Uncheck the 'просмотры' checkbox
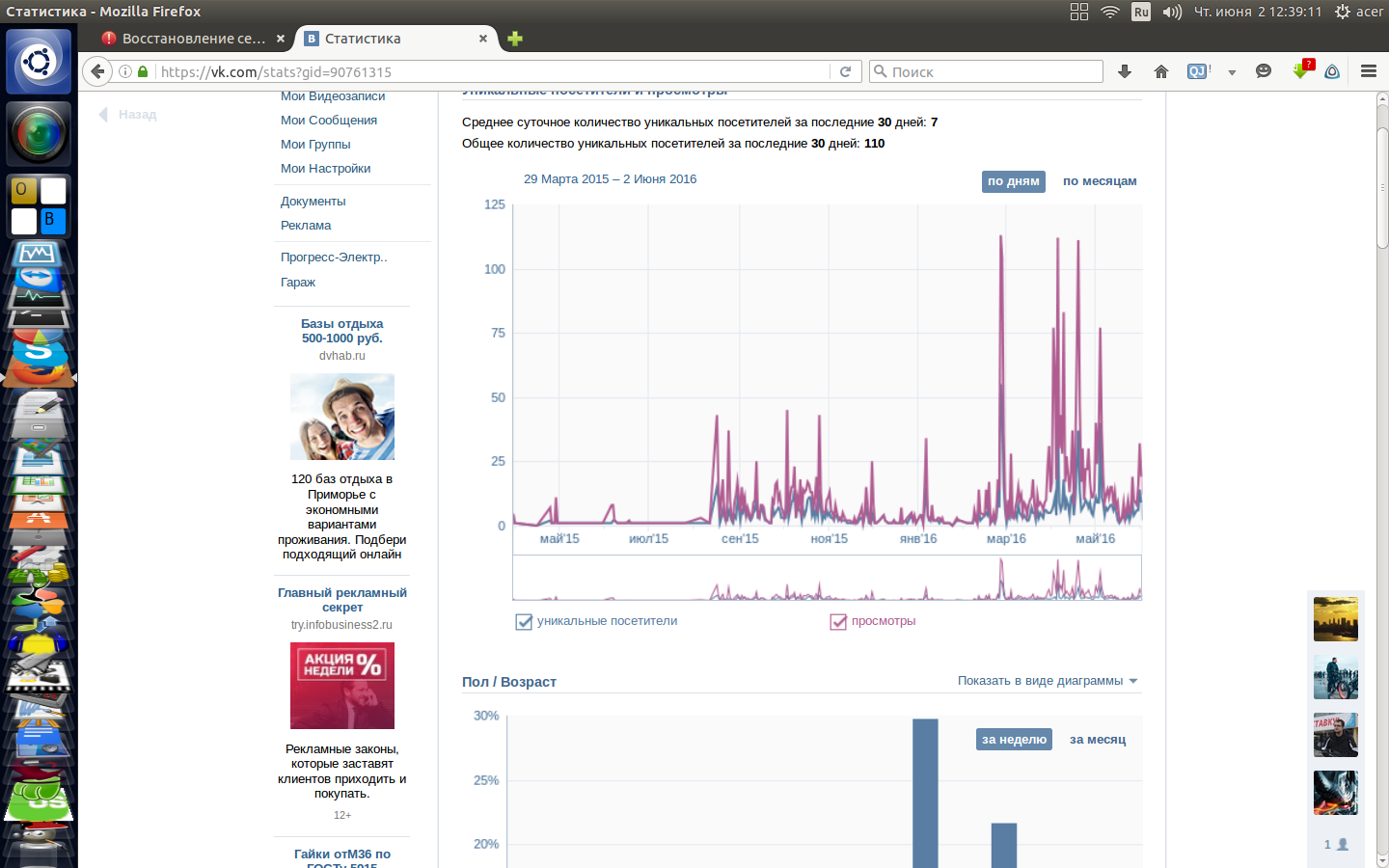Screen dimensions: 1389x868 pyautogui.click(x=838, y=621)
